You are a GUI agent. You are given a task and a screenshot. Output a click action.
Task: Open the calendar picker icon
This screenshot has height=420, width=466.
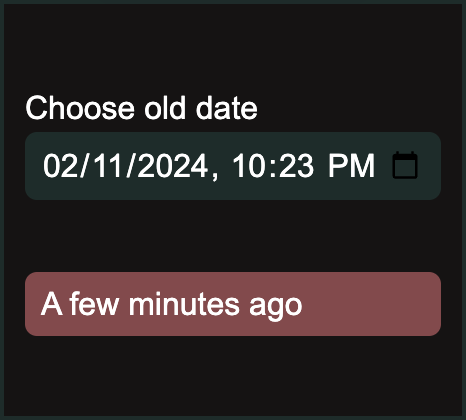tap(405, 165)
